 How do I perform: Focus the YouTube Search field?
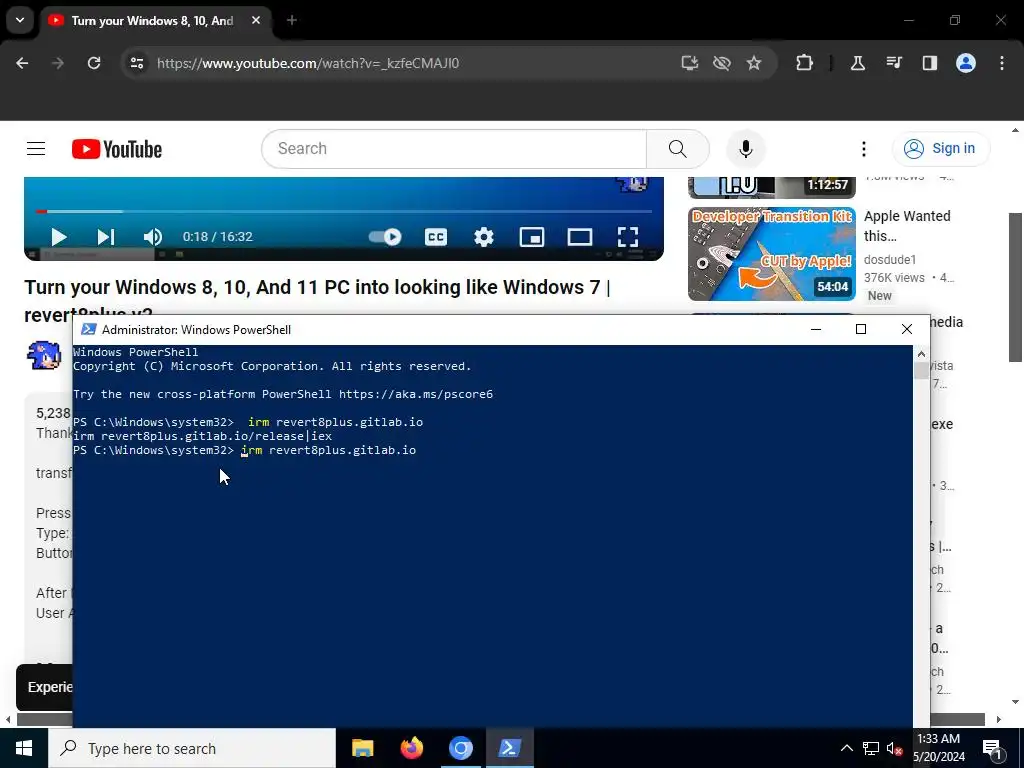pos(454,149)
